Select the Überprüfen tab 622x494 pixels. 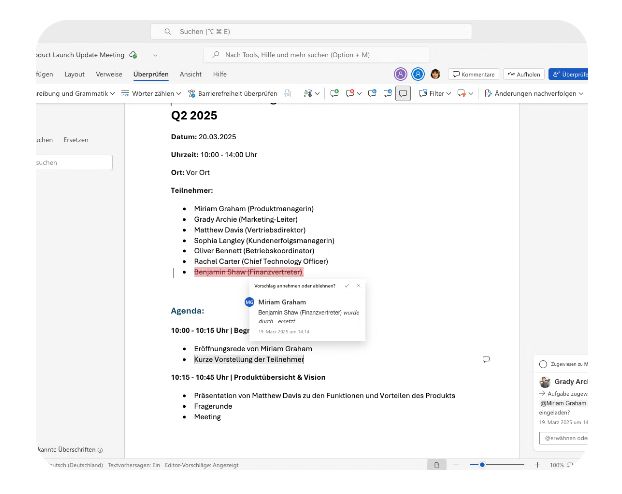coord(151,74)
